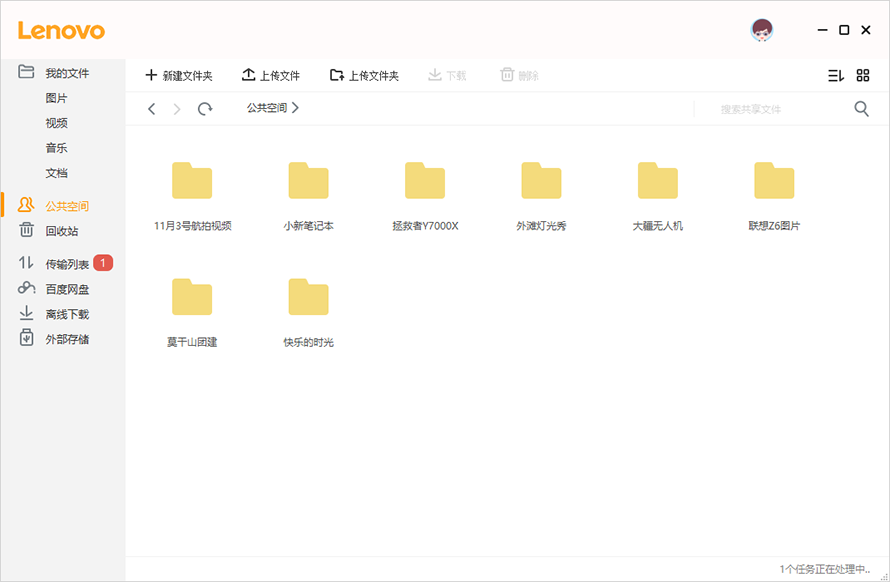Click the 上传文件夹 folder upload icon
This screenshot has width=890, height=582.
coord(337,75)
